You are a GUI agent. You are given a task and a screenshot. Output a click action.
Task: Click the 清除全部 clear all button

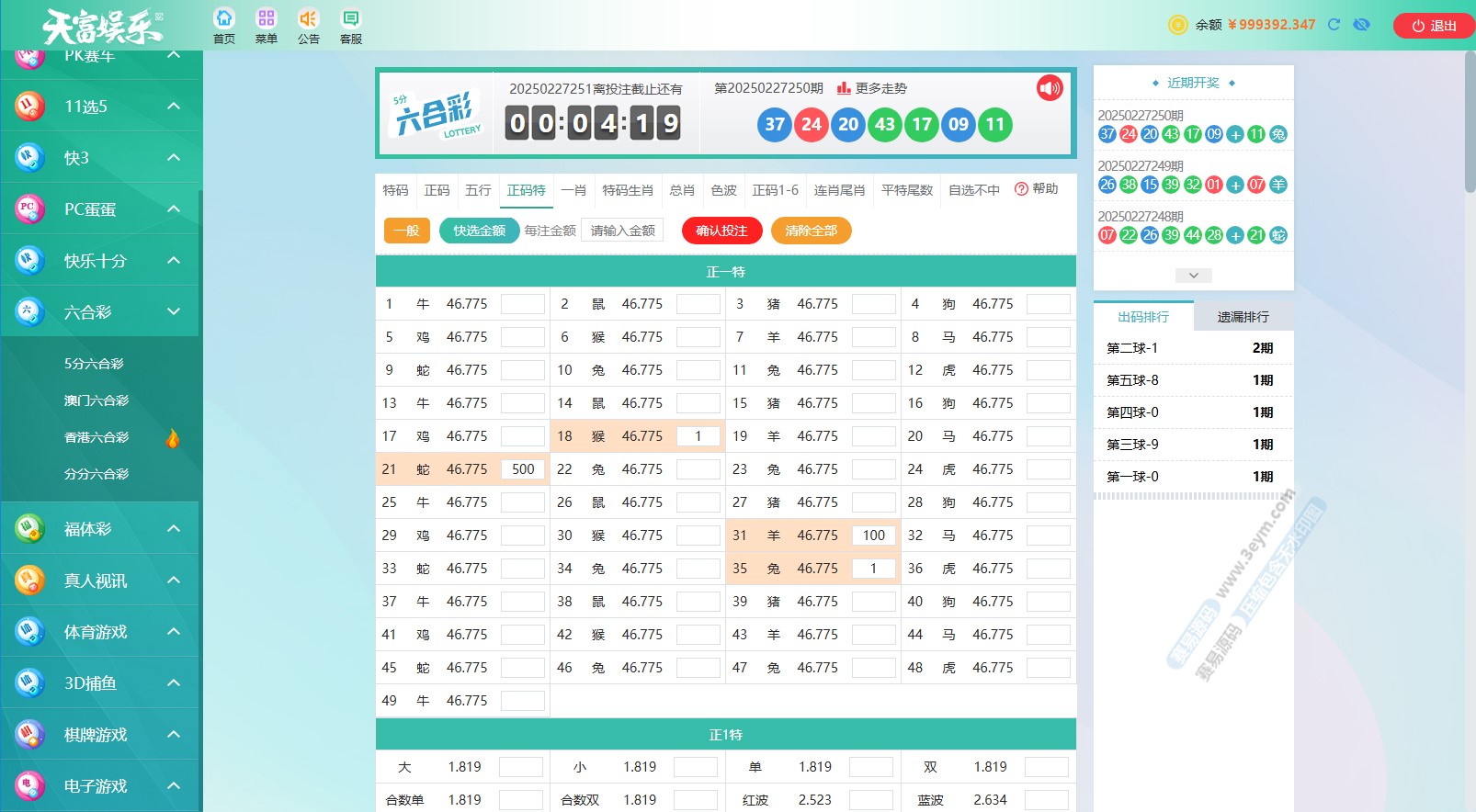pyautogui.click(x=811, y=231)
